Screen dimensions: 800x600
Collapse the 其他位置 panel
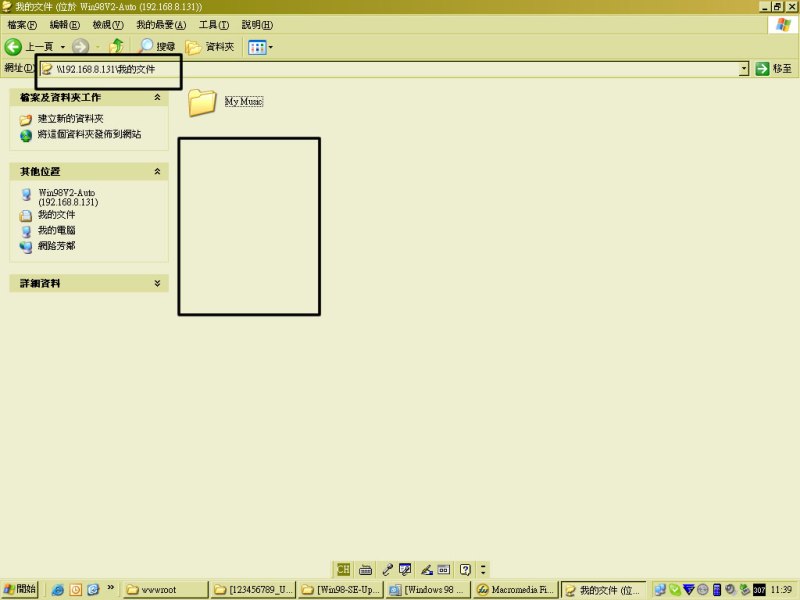[x=157, y=171]
